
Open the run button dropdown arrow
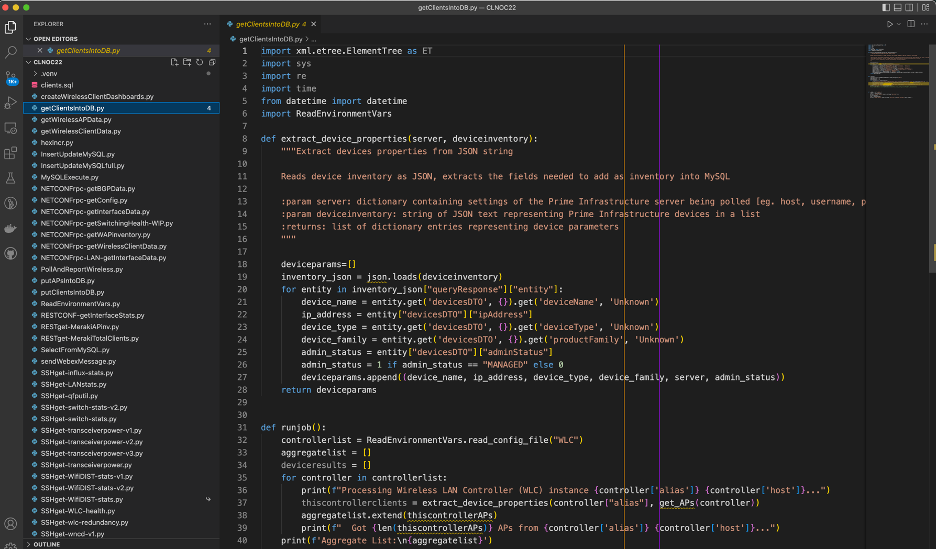(x=898, y=24)
